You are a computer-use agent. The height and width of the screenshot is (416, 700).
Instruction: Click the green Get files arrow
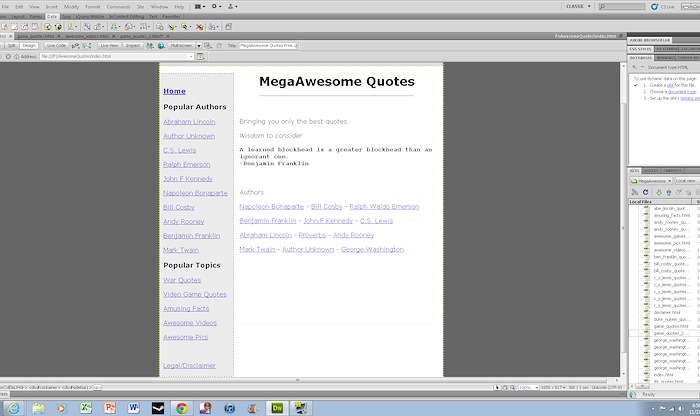[658, 192]
